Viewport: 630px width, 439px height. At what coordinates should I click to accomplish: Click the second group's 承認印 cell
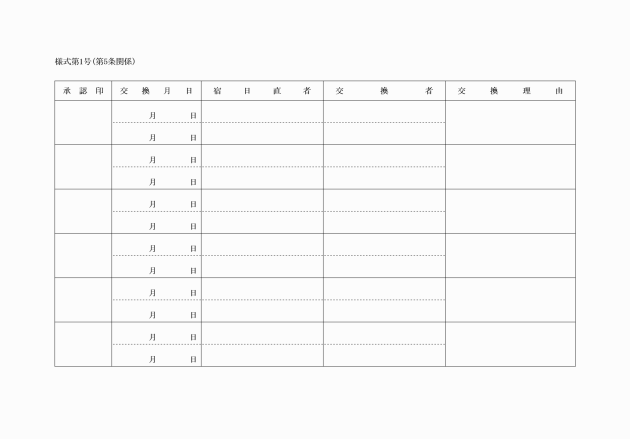(83, 167)
